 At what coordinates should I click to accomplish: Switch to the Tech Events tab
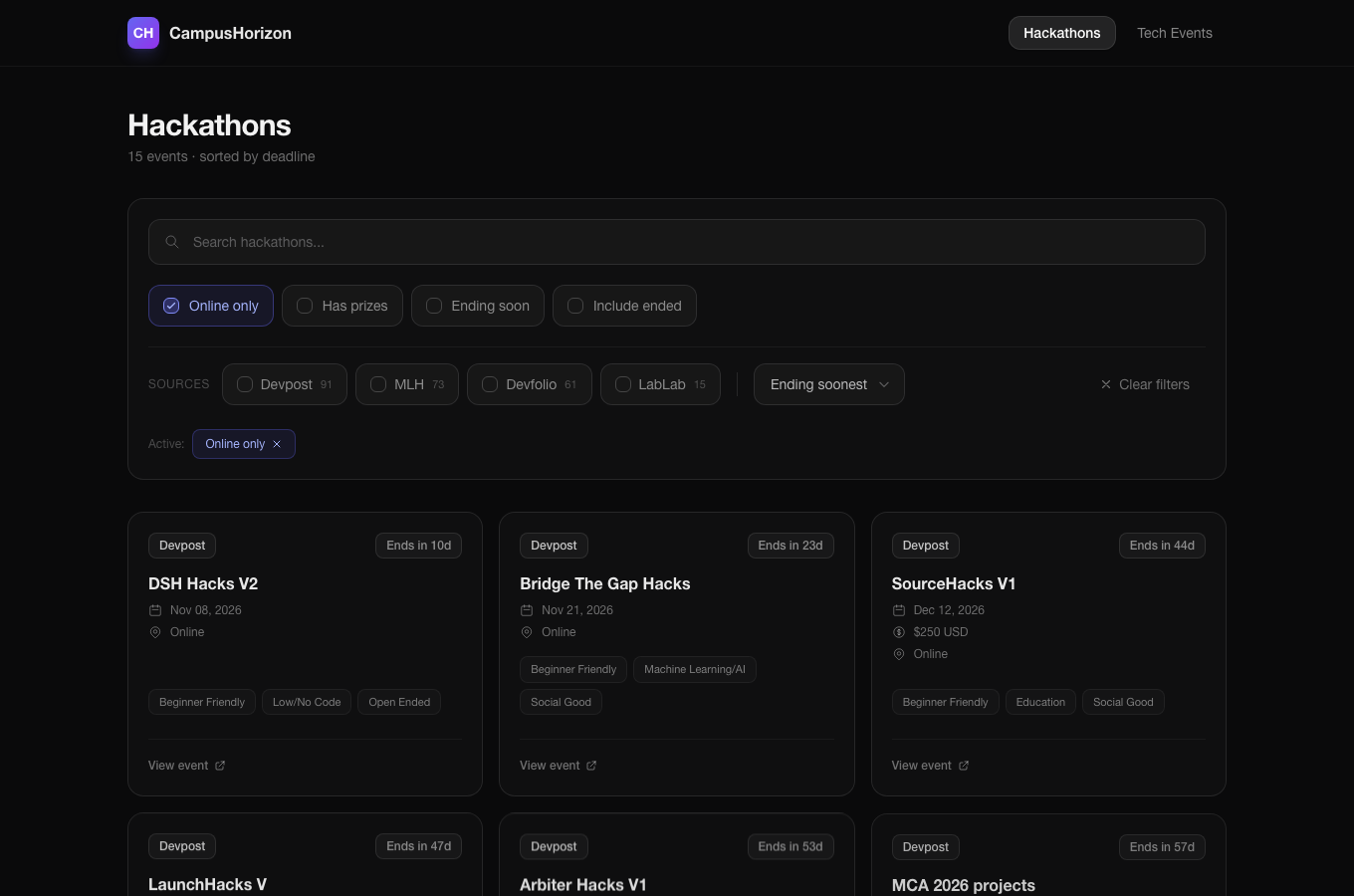pos(1175,33)
